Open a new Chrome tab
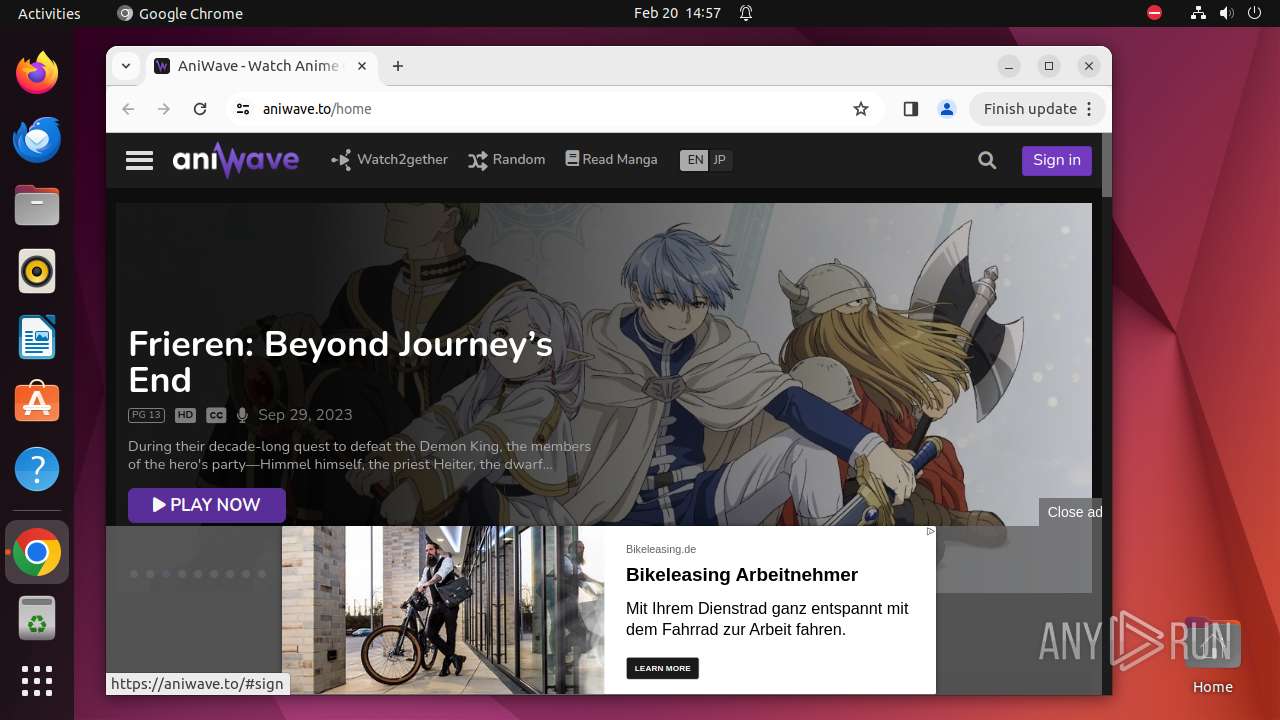This screenshot has height=720, width=1280. coord(398,66)
